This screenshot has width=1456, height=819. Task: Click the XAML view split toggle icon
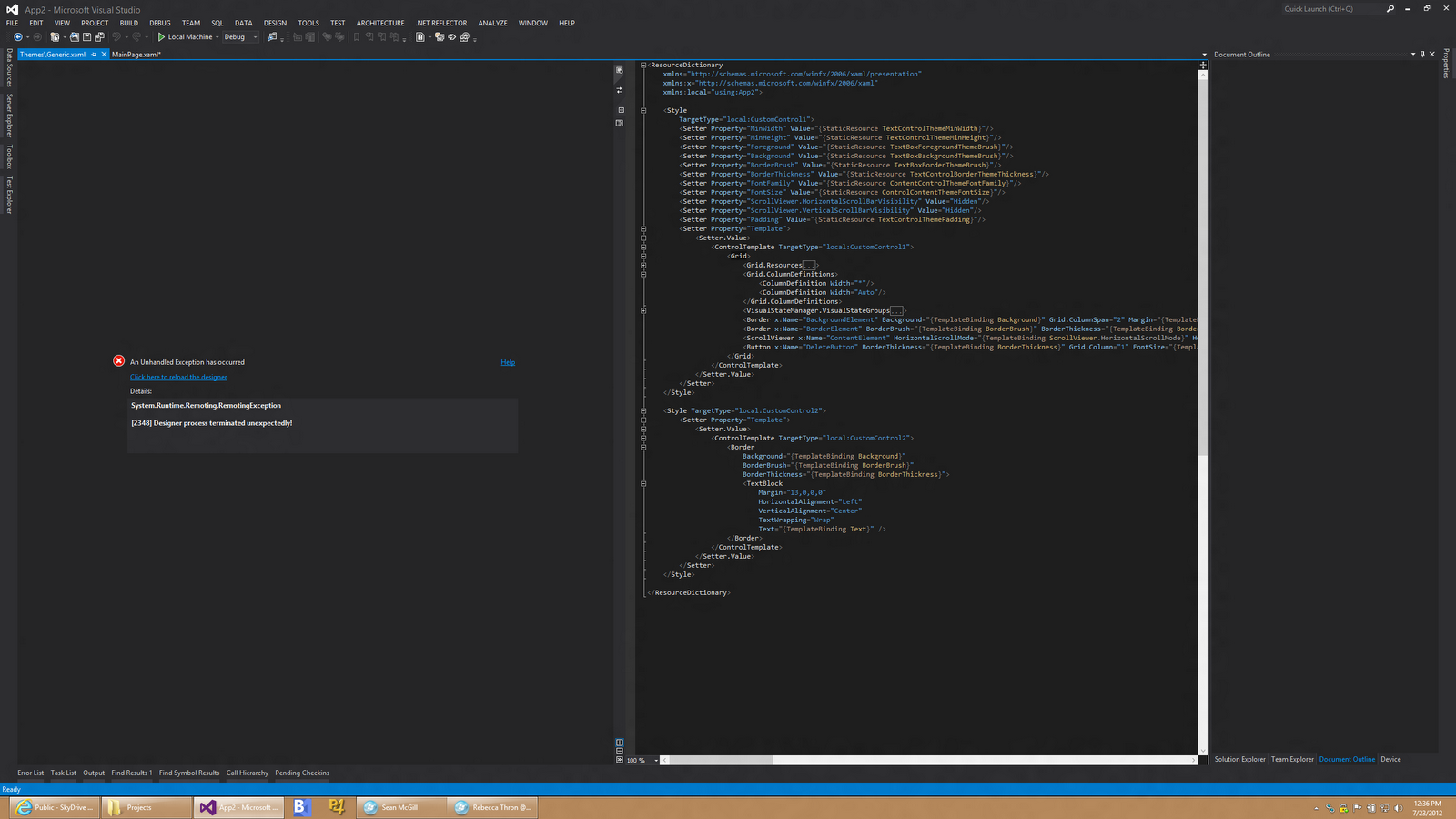620,109
